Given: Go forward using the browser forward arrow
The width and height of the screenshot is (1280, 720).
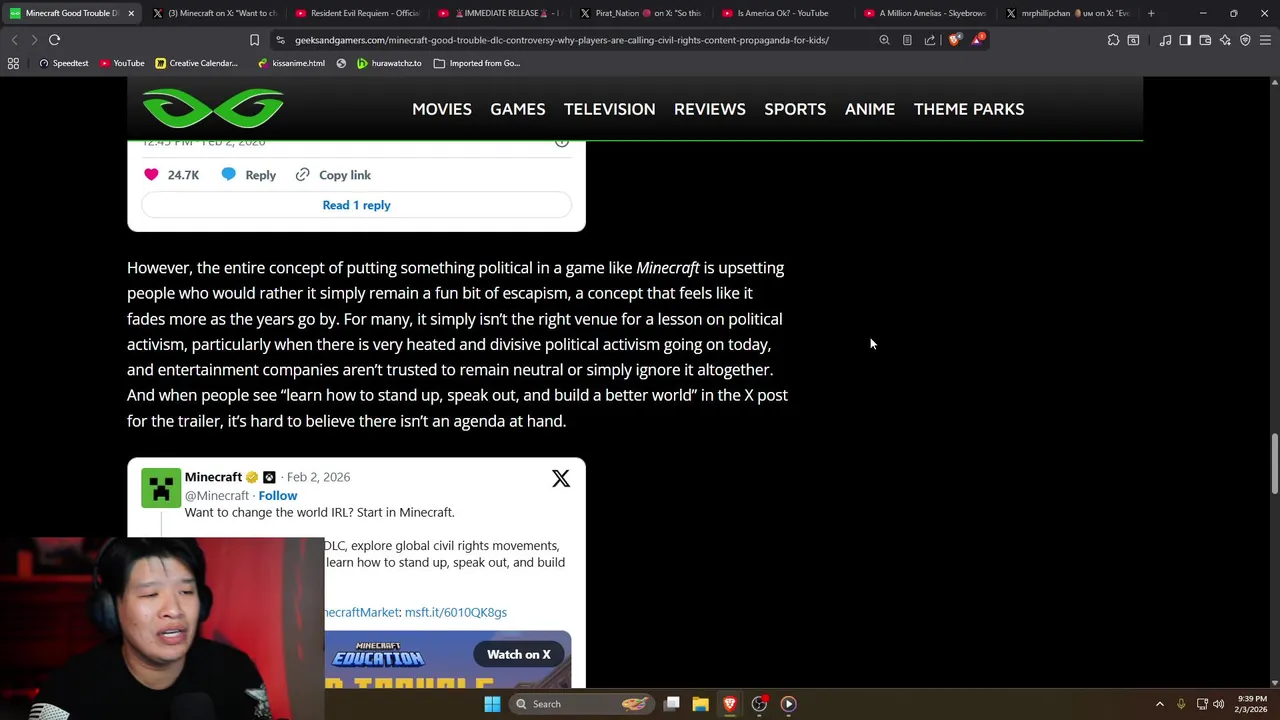Looking at the screenshot, I should (x=34, y=40).
